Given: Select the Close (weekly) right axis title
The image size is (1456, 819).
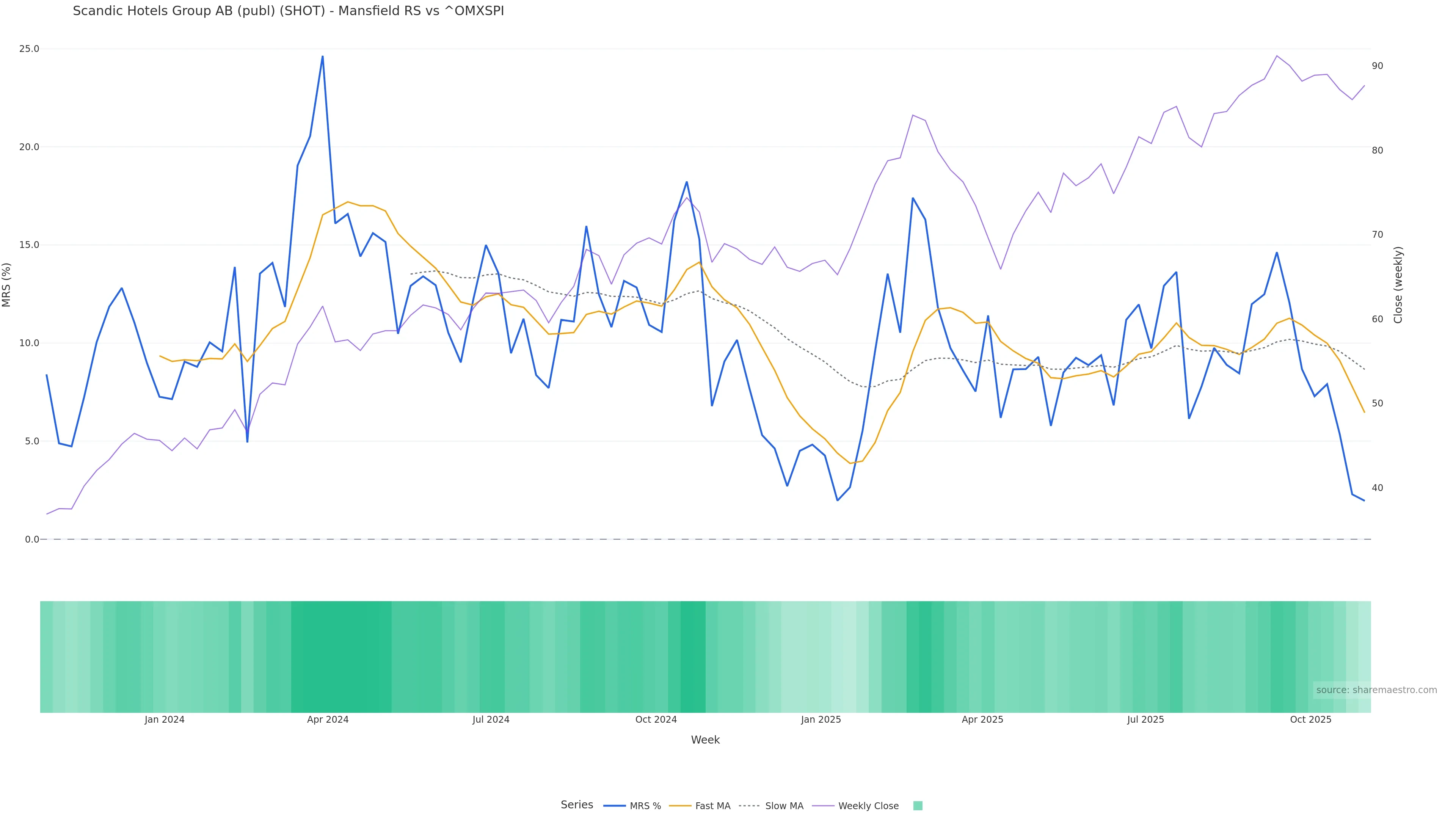Looking at the screenshot, I should tap(1398, 285).
